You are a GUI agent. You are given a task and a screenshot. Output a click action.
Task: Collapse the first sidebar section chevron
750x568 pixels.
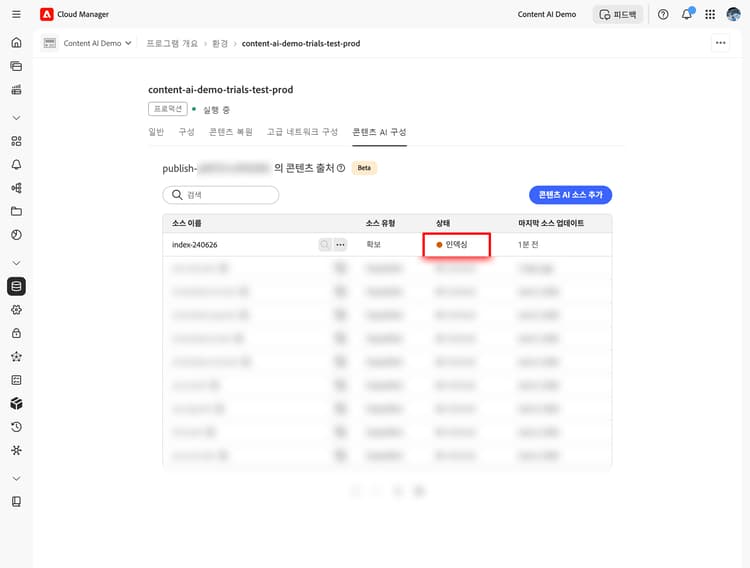click(16, 118)
